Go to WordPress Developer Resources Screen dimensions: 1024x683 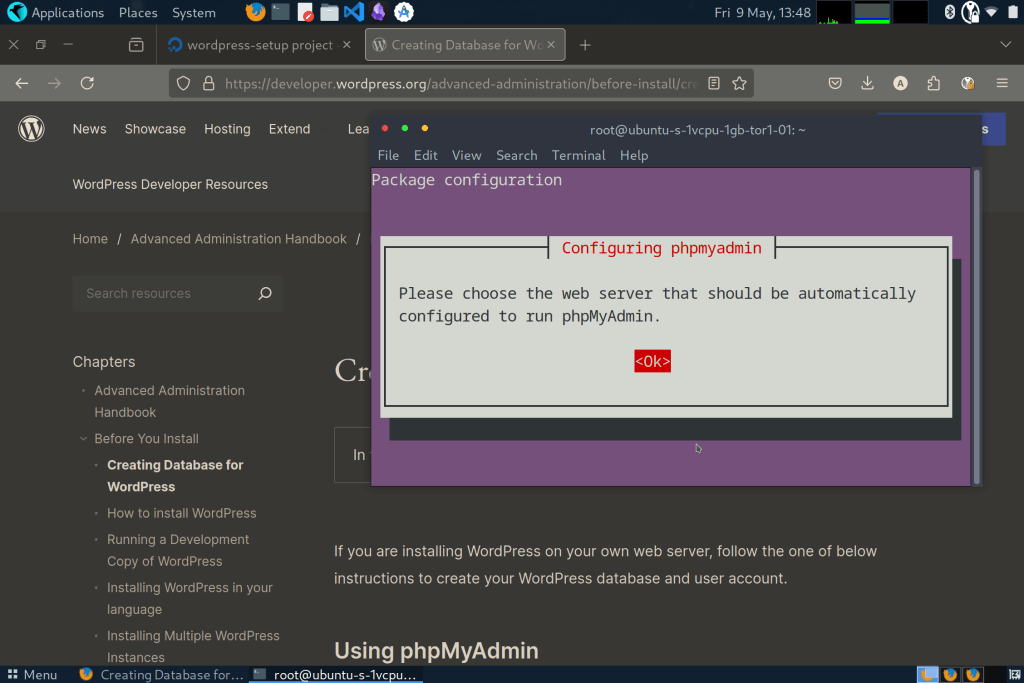pos(170,184)
